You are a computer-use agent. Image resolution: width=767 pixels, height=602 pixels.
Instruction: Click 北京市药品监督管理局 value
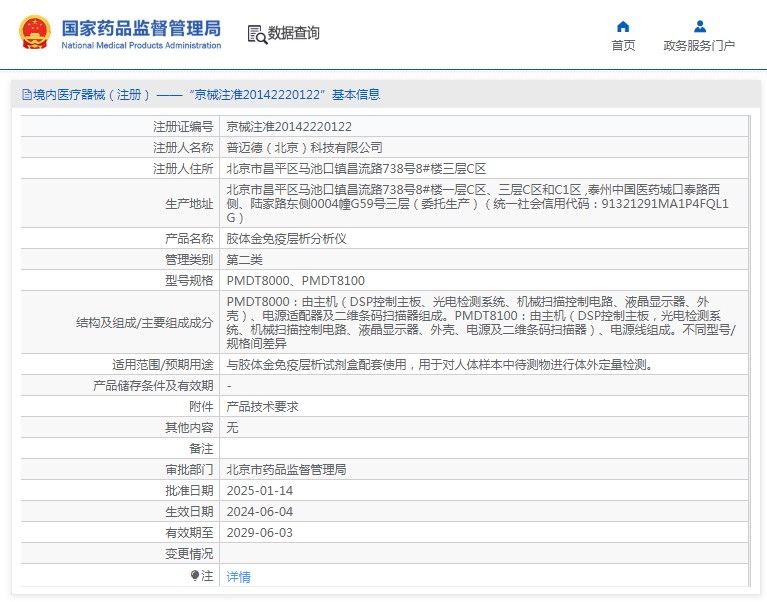click(x=286, y=470)
